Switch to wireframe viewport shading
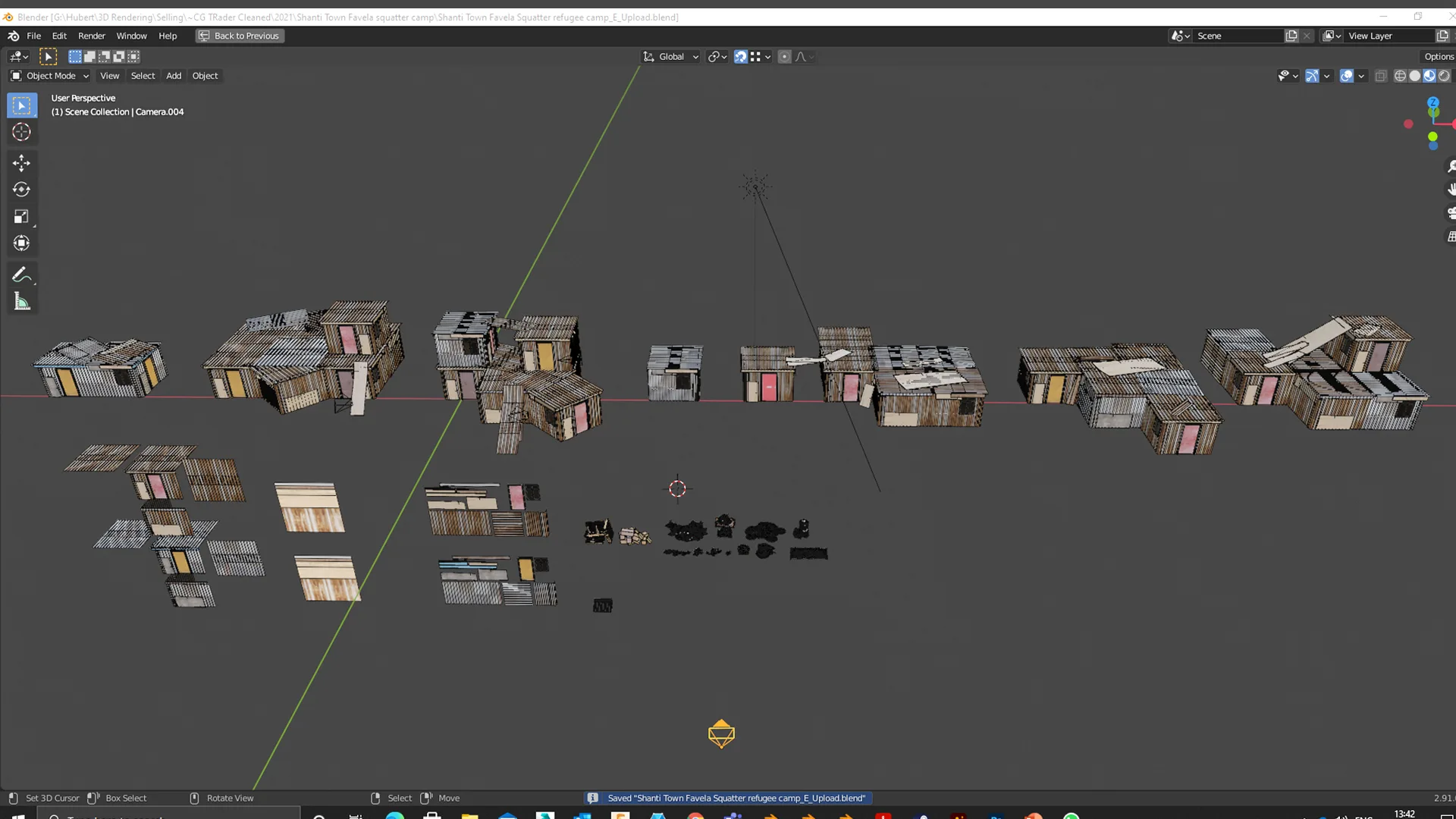Screen dimensions: 1456x819 point(1400,76)
